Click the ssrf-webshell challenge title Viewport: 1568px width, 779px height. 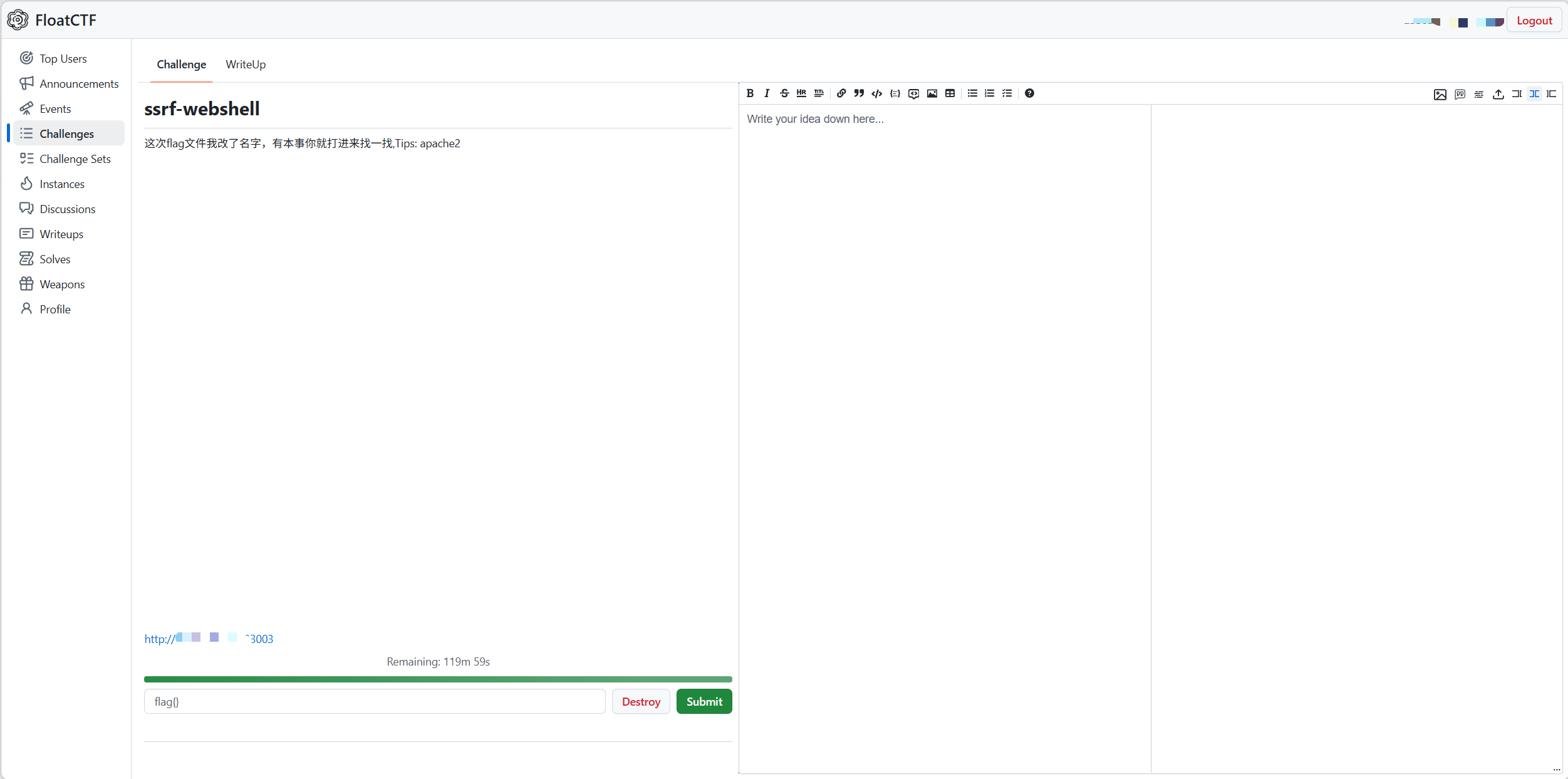pyautogui.click(x=202, y=109)
